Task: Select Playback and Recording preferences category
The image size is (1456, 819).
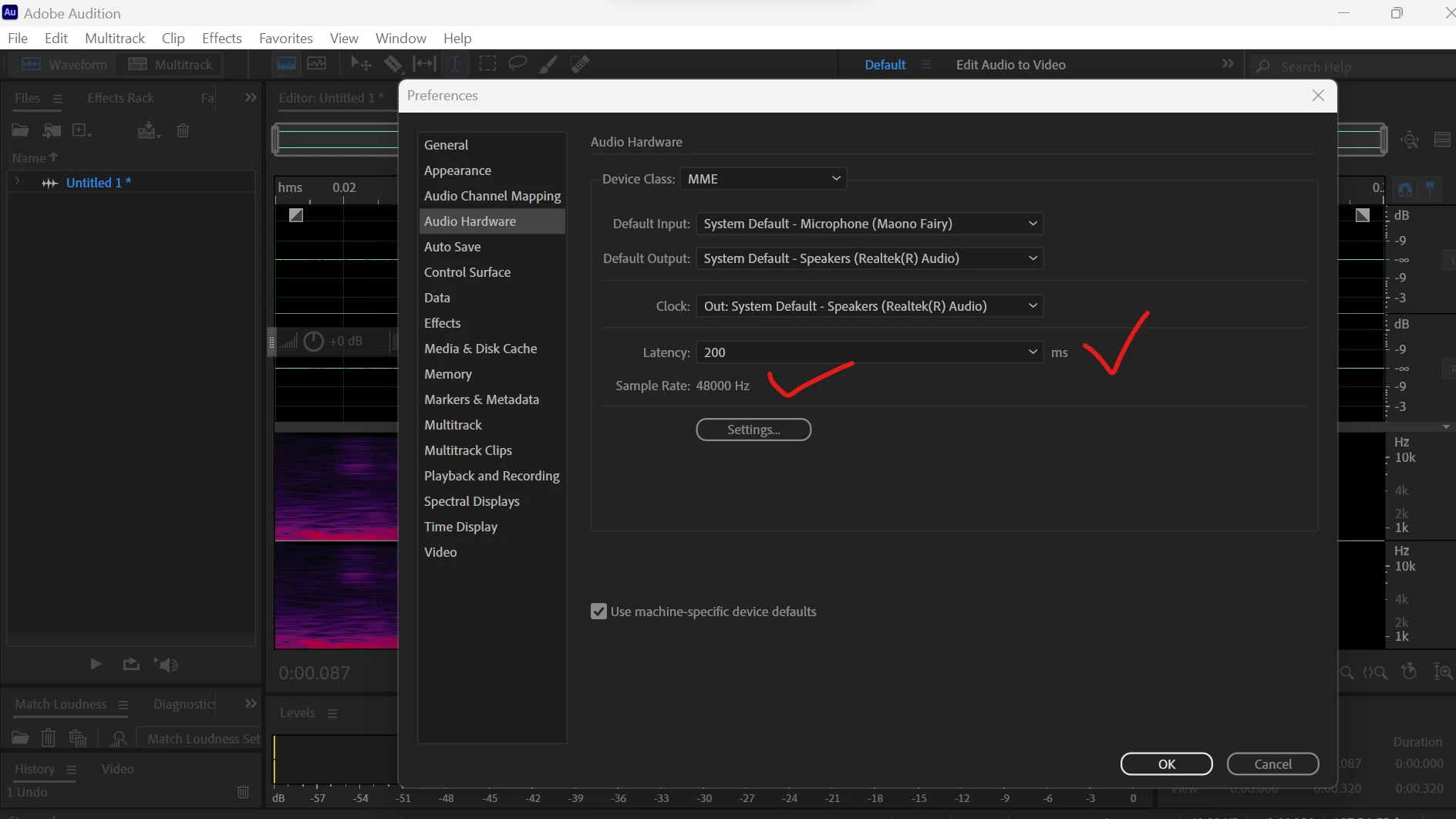Action: 492,476
